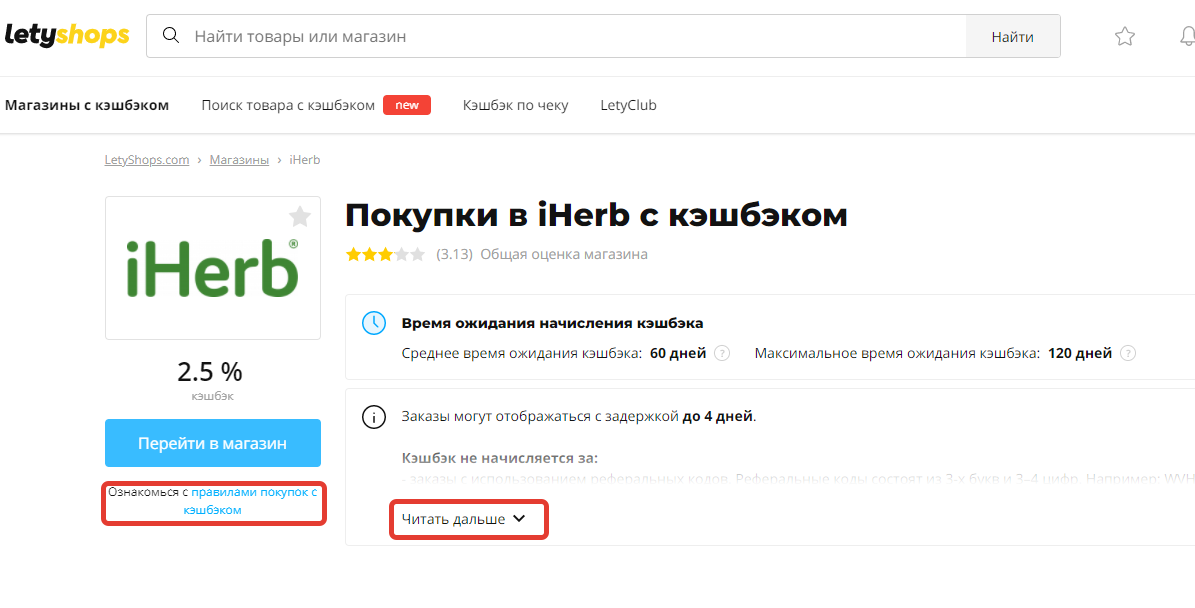Click Кэшбэк не начисляется за: text
Screen dimensions: 1195x608
tap(500, 459)
